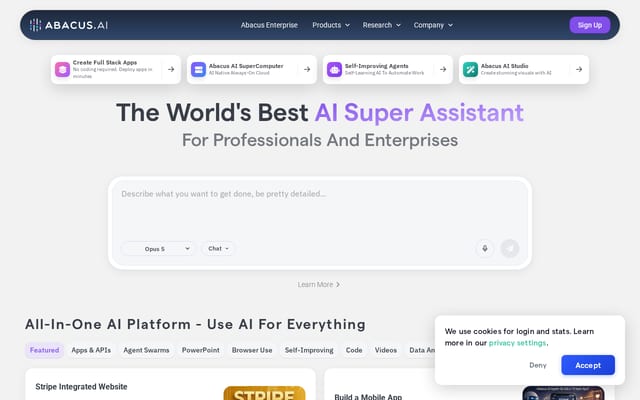Expand the Company dropdown menu
The image size is (640, 400).
click(x=433, y=25)
